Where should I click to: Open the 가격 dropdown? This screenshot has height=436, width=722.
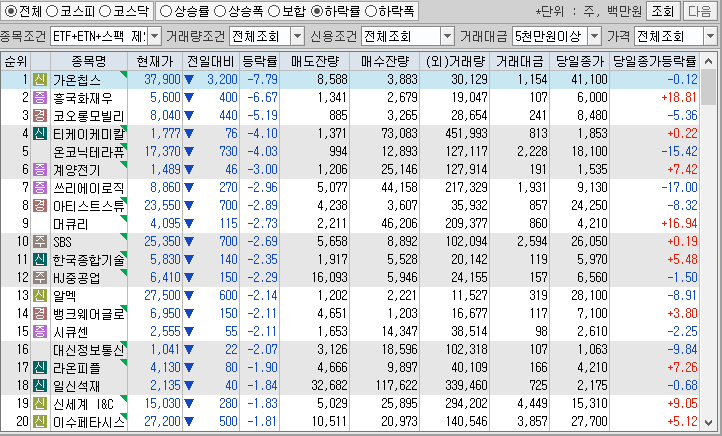pyautogui.click(x=710, y=36)
